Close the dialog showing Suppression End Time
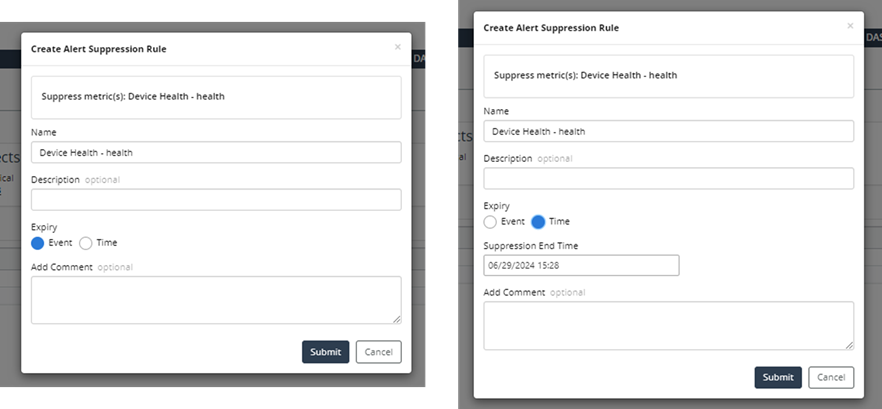The width and height of the screenshot is (882, 409). pos(850,26)
